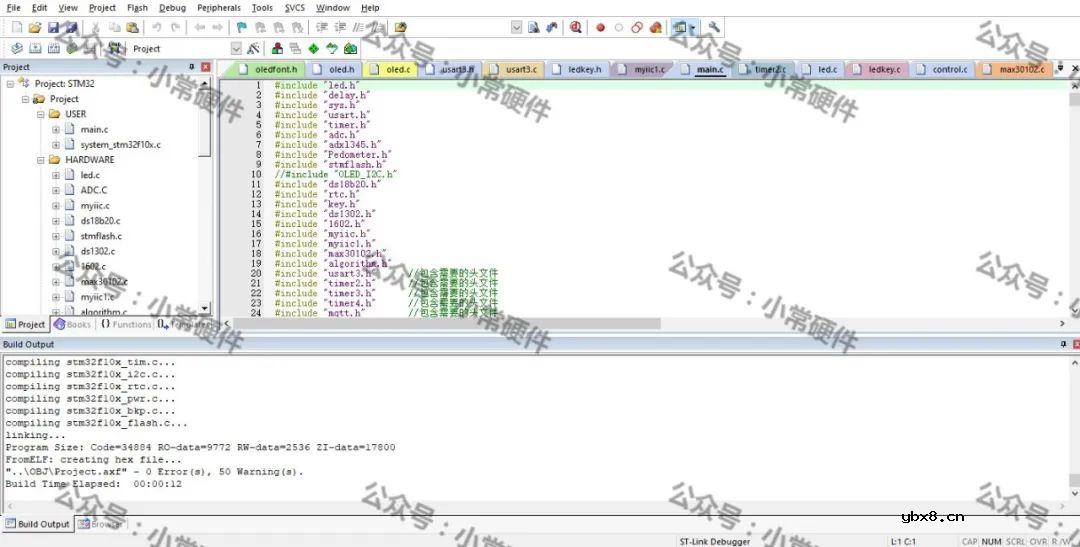Open the Flash menu
Viewport: 1080px width, 547px height.
[137, 8]
